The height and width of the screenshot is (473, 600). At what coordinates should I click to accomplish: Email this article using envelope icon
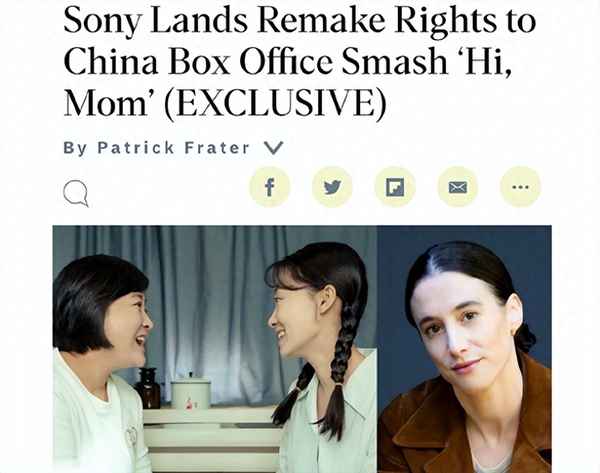[x=458, y=187]
